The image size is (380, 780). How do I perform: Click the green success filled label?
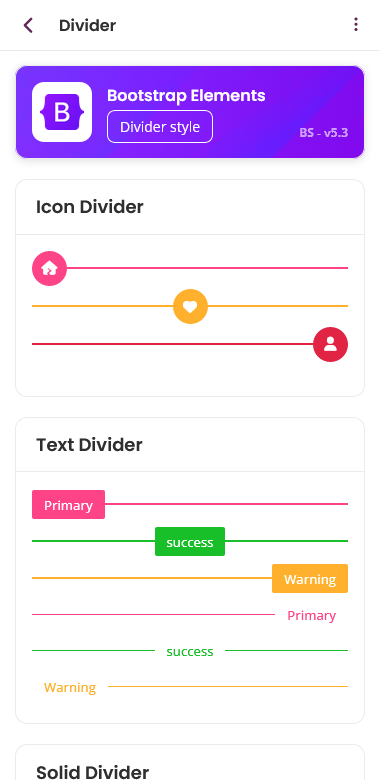[190, 542]
